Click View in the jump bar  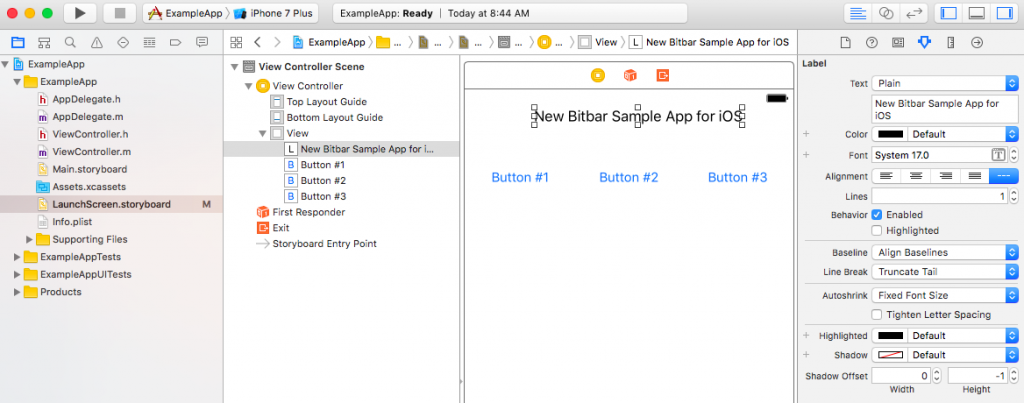coord(599,42)
